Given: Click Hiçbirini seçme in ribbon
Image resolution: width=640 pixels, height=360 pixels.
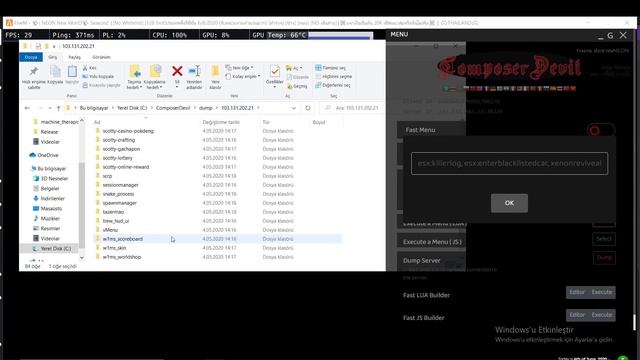Looking at the screenshot, I should (x=333, y=76).
